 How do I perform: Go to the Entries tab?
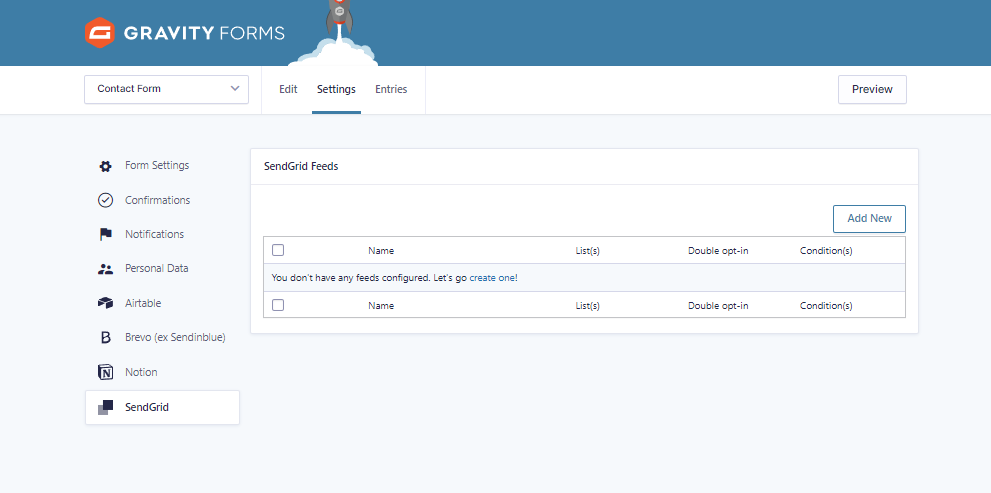(391, 89)
